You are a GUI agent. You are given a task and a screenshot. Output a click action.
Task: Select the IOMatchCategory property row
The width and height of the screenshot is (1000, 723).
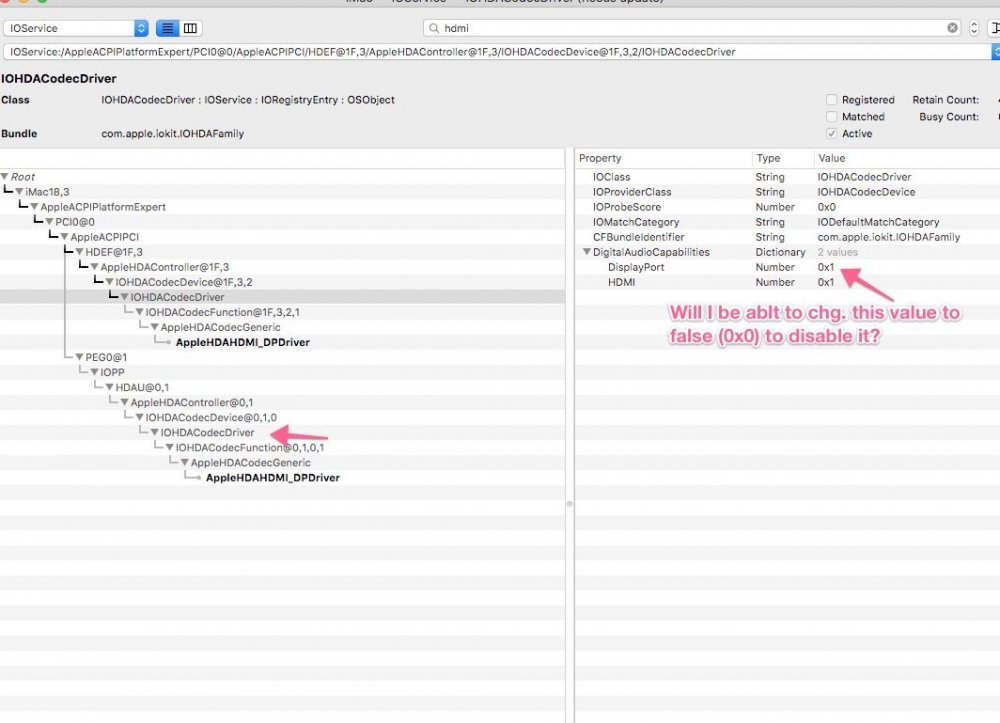pos(788,222)
